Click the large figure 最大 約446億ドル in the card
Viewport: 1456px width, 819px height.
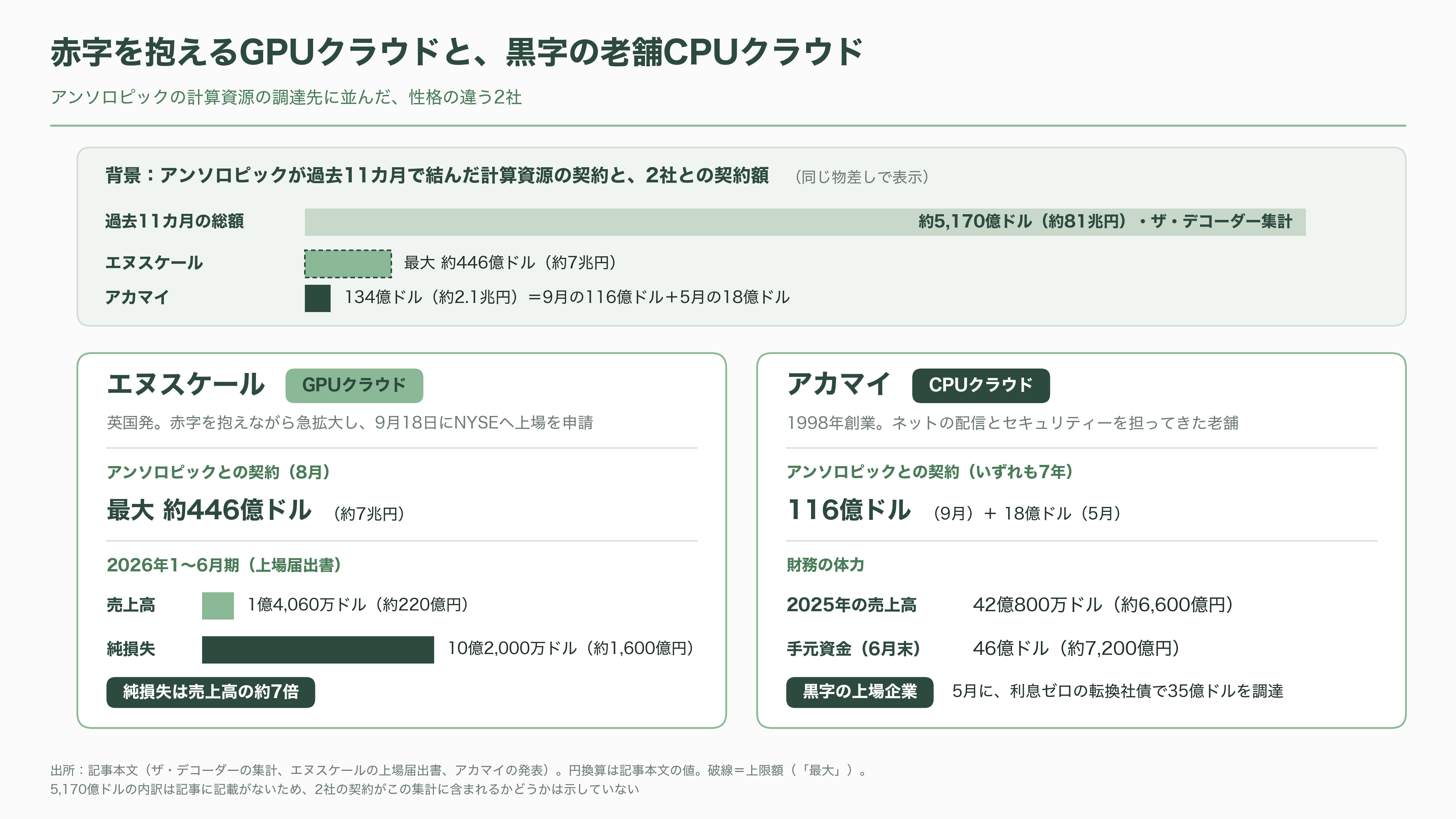[x=209, y=510]
